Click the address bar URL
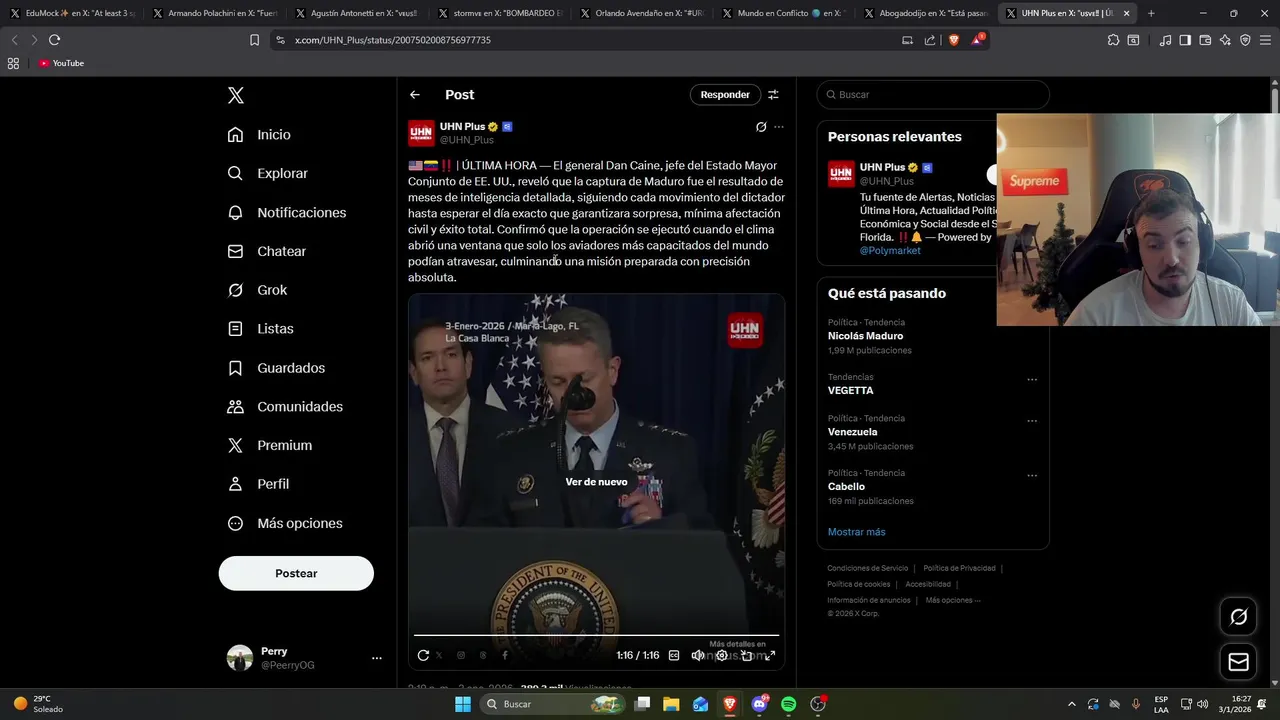Screen dimensions: 1280x720 (392, 40)
